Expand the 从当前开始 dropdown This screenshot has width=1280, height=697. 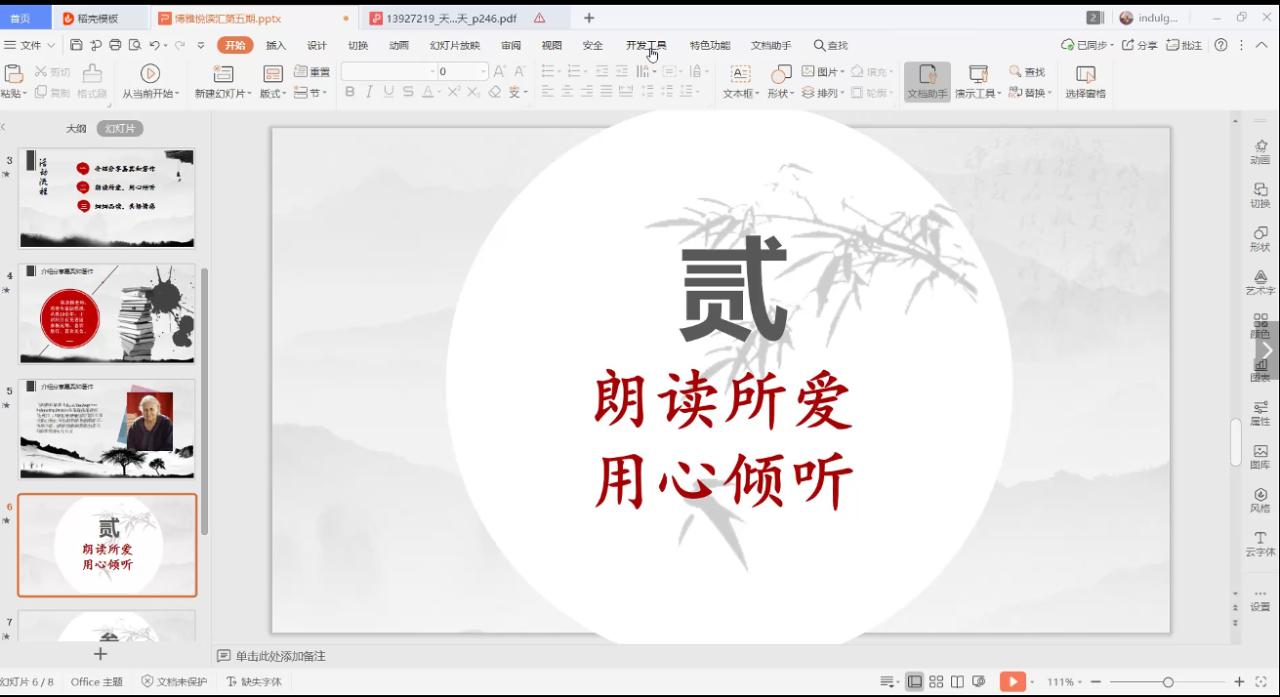pyautogui.click(x=177, y=94)
